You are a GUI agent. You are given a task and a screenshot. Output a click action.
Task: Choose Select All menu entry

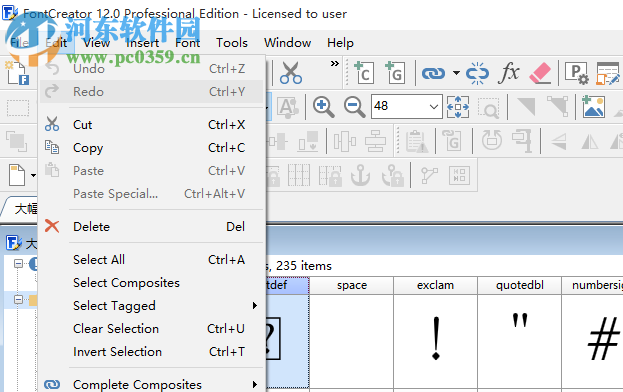(151, 260)
